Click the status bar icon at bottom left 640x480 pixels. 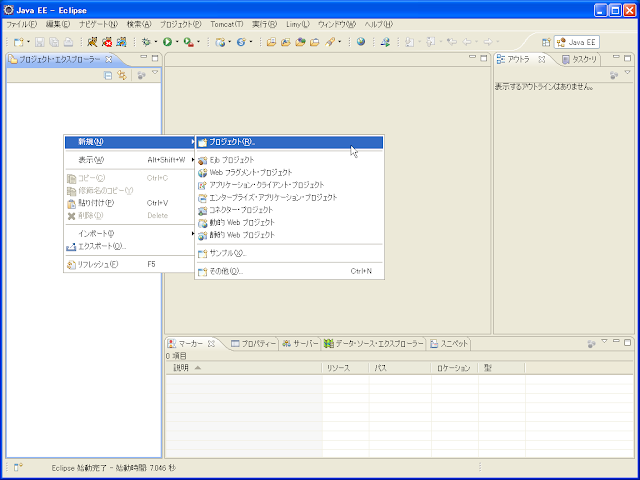click(x=18, y=467)
